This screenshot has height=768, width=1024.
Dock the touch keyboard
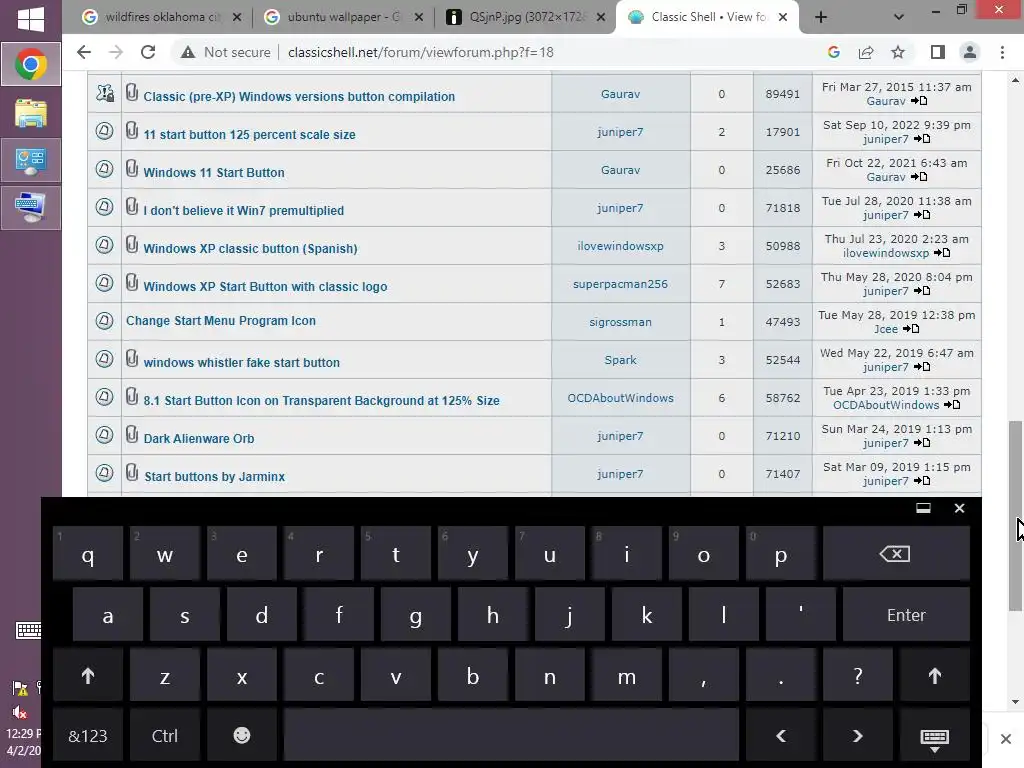click(x=923, y=508)
